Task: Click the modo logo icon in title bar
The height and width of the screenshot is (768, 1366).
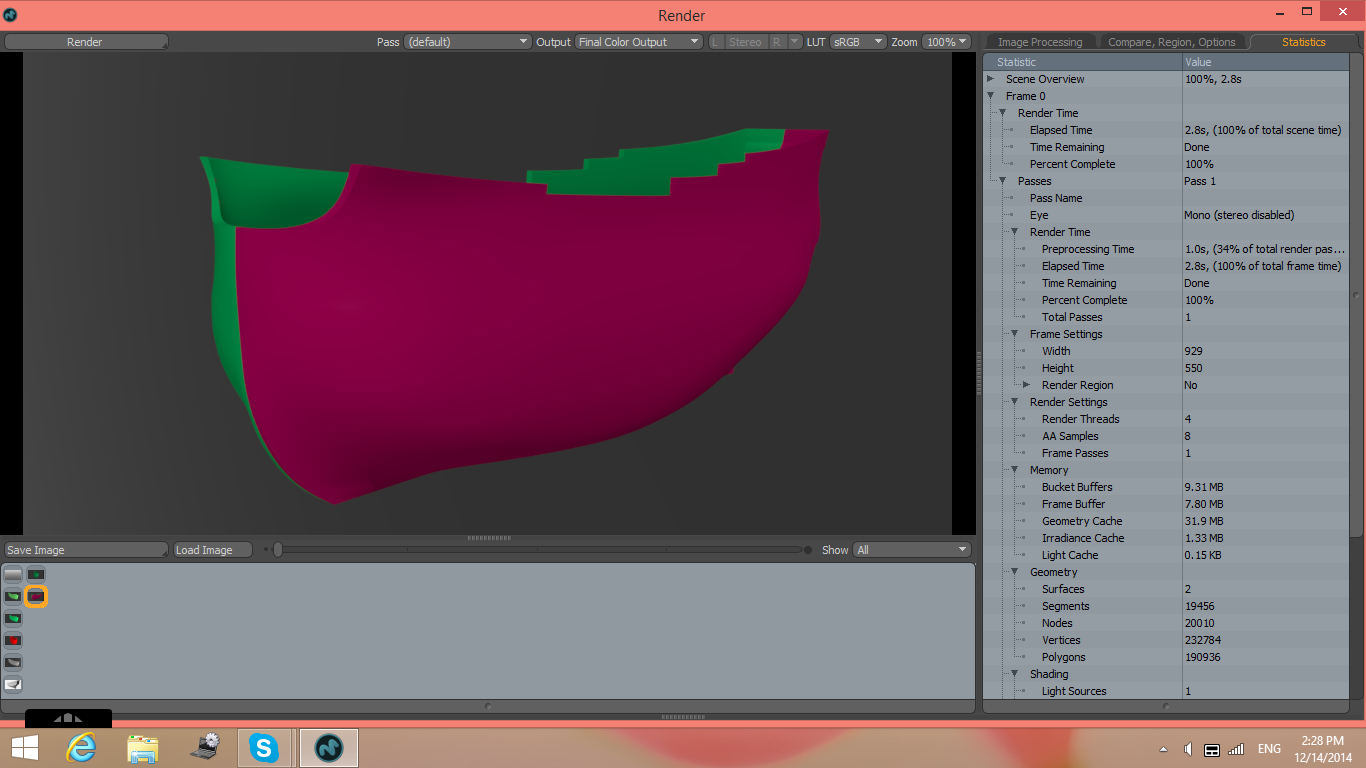Action: 10,15
